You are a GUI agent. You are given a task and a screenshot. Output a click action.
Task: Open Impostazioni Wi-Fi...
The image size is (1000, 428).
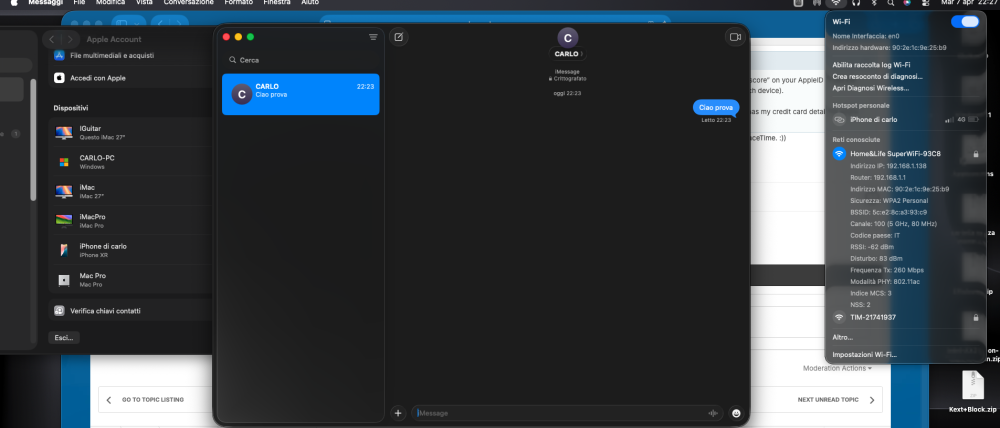click(x=864, y=354)
